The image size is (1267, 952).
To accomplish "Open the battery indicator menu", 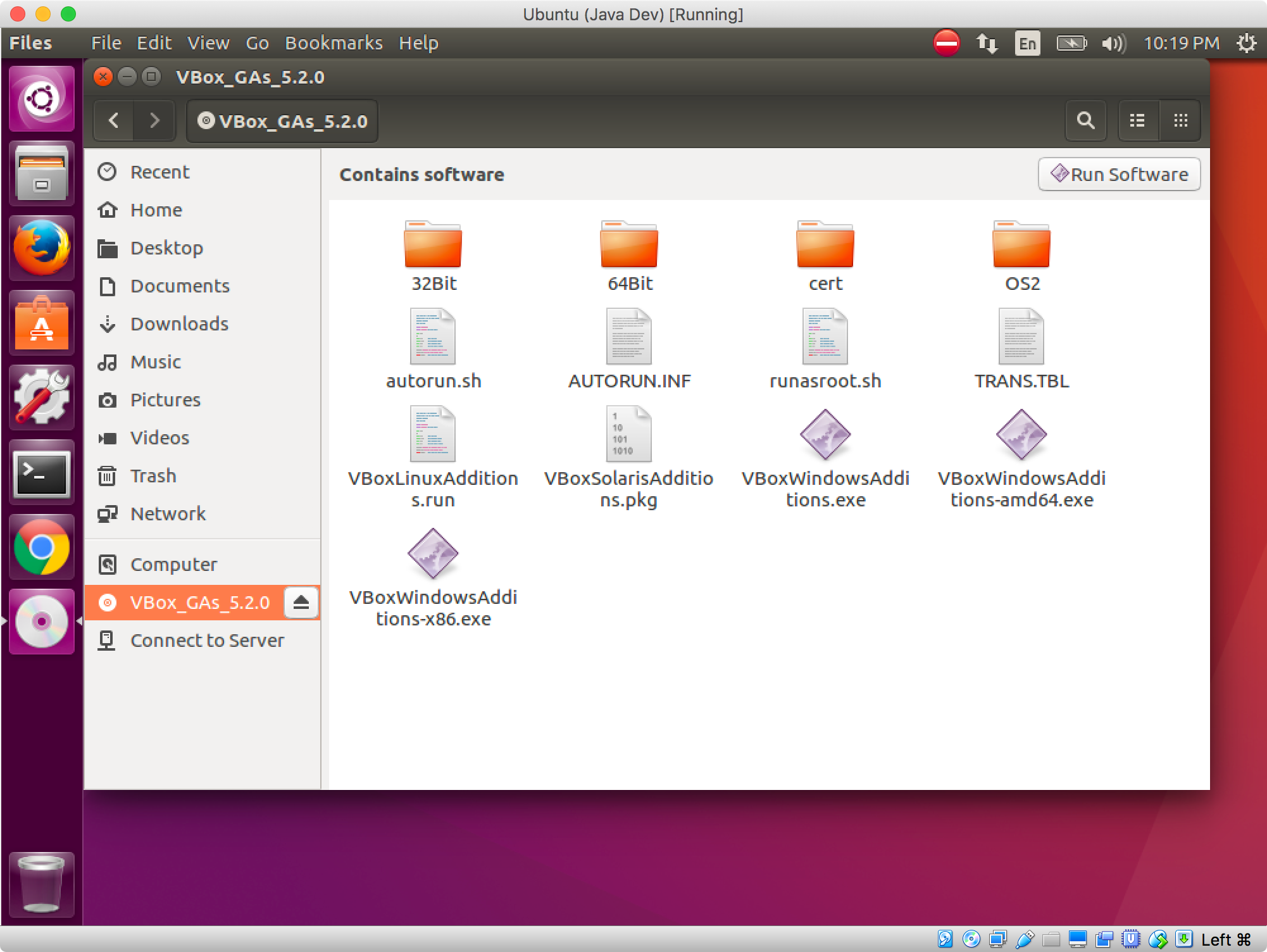I will (1071, 43).
